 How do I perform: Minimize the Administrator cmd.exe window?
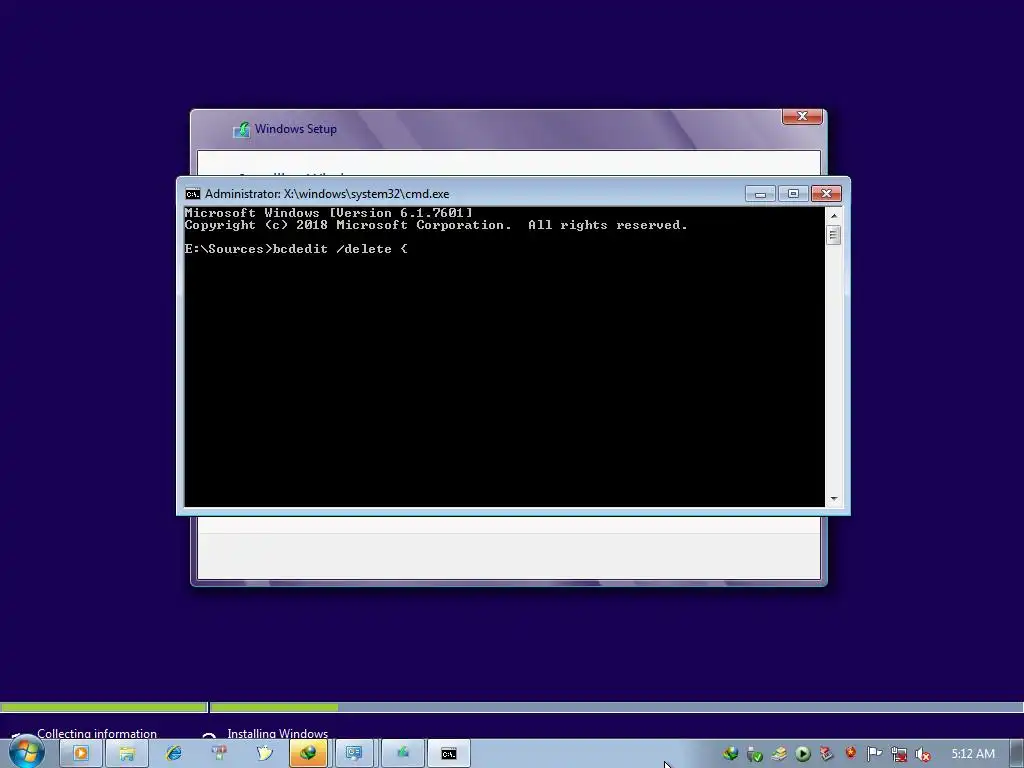(x=760, y=194)
